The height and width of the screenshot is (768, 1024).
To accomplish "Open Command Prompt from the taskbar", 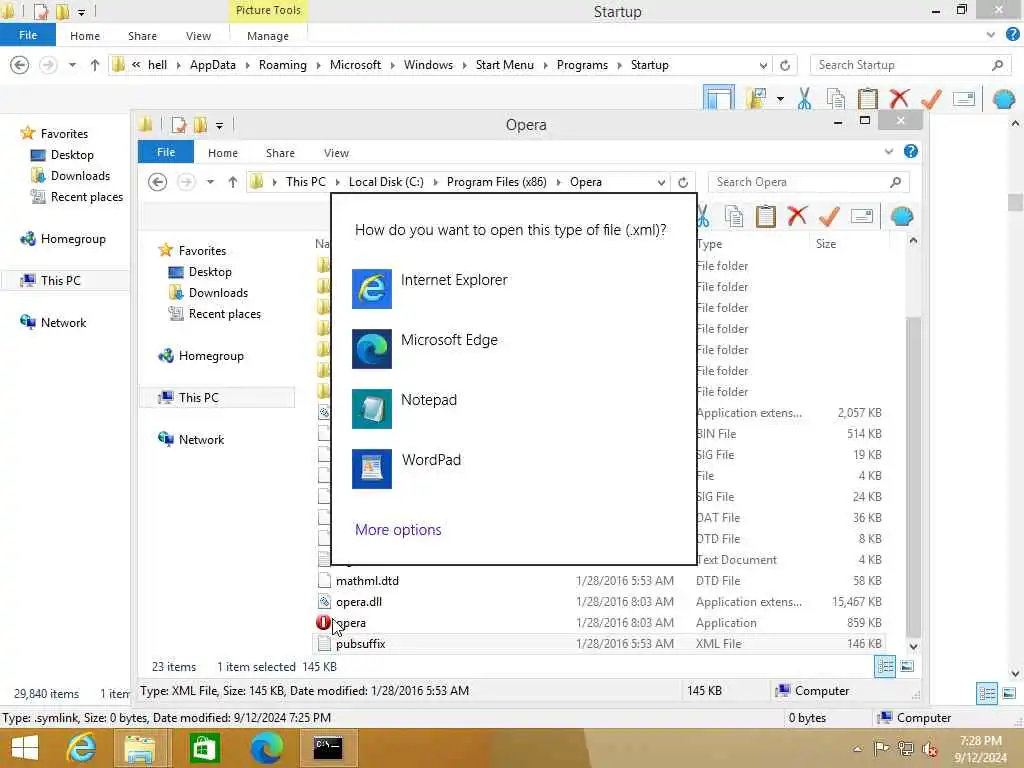I will click(x=328, y=748).
